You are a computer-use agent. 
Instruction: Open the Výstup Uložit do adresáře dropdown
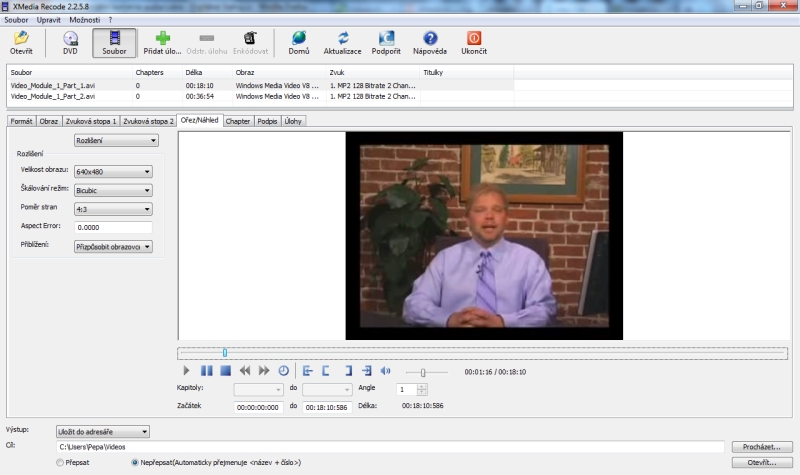(x=103, y=432)
